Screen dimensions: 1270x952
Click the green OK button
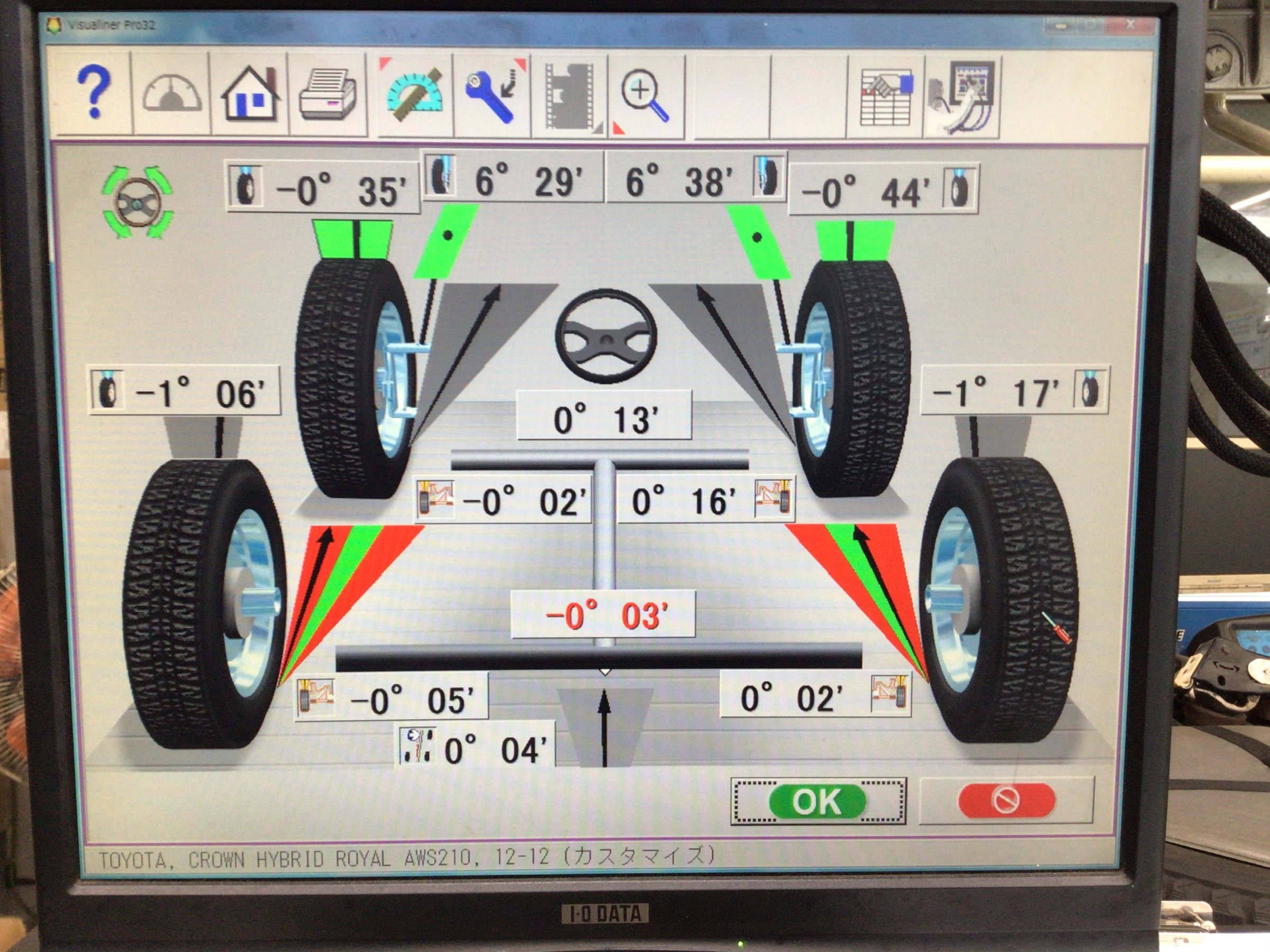[817, 801]
